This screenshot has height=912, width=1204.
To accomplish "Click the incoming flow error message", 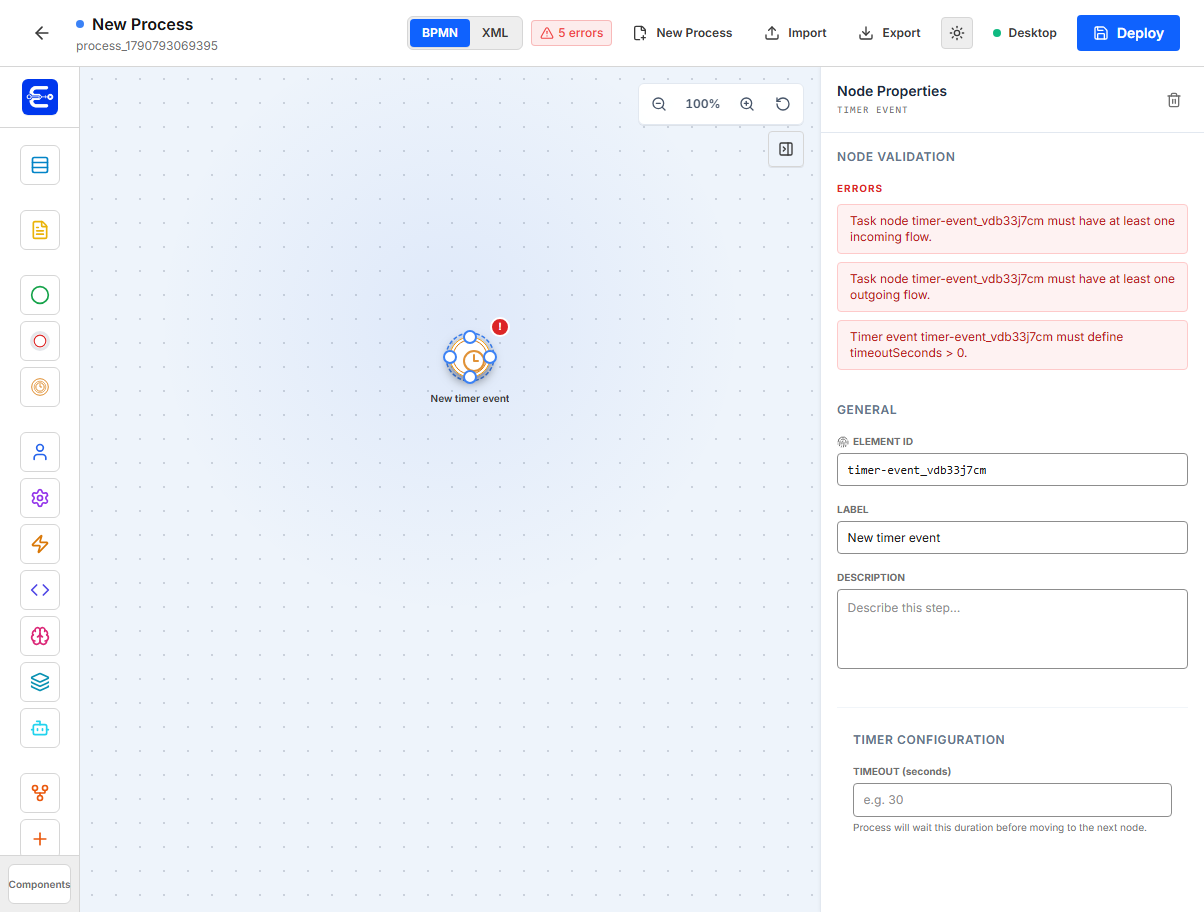I will tap(1012, 229).
